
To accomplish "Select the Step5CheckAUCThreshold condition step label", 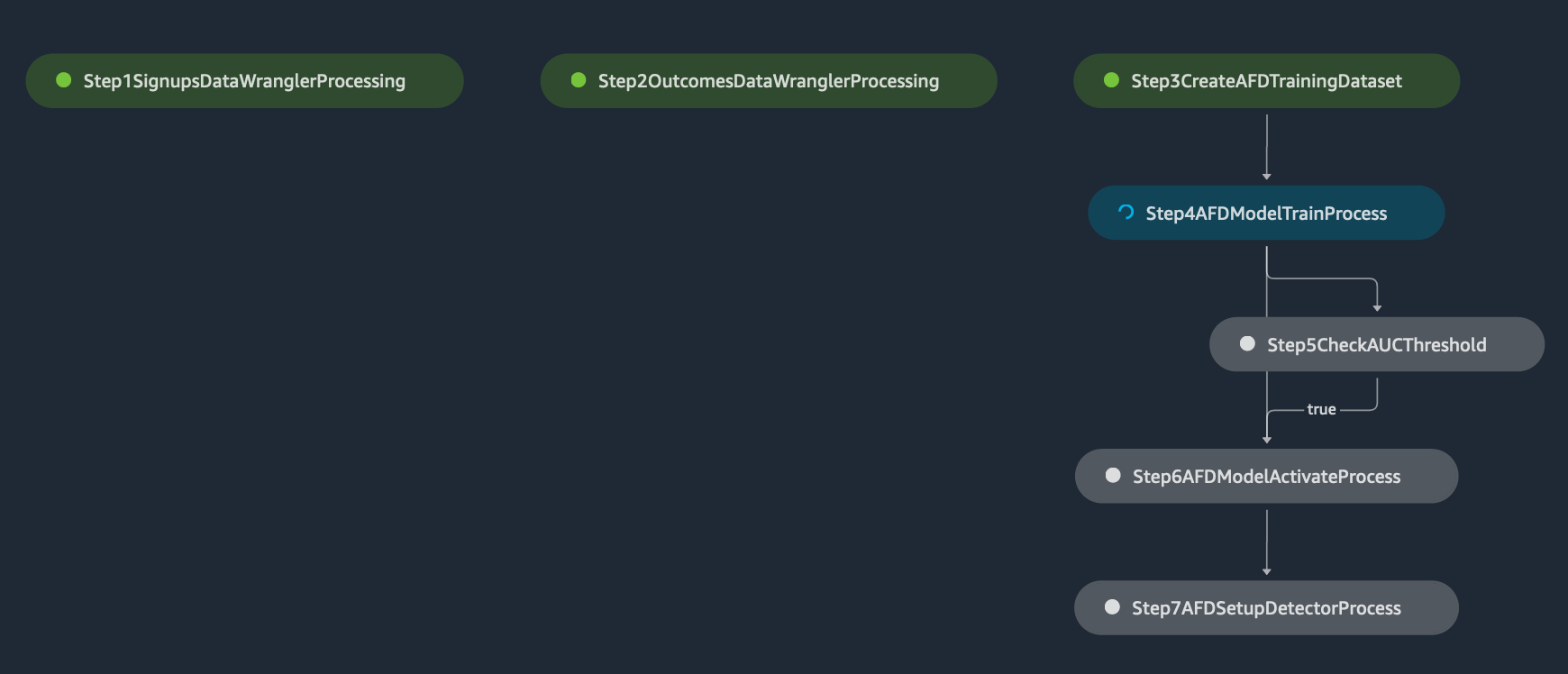I will [x=1377, y=345].
